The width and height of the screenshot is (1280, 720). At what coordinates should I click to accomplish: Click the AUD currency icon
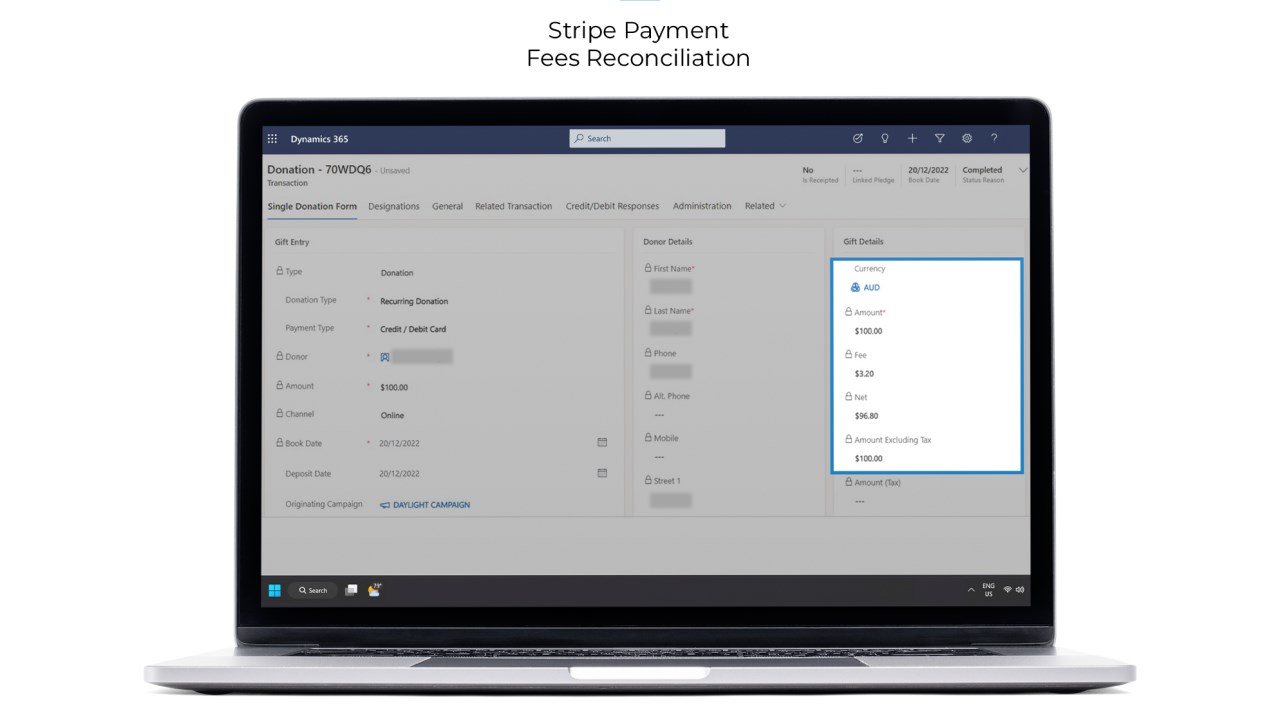coord(855,287)
